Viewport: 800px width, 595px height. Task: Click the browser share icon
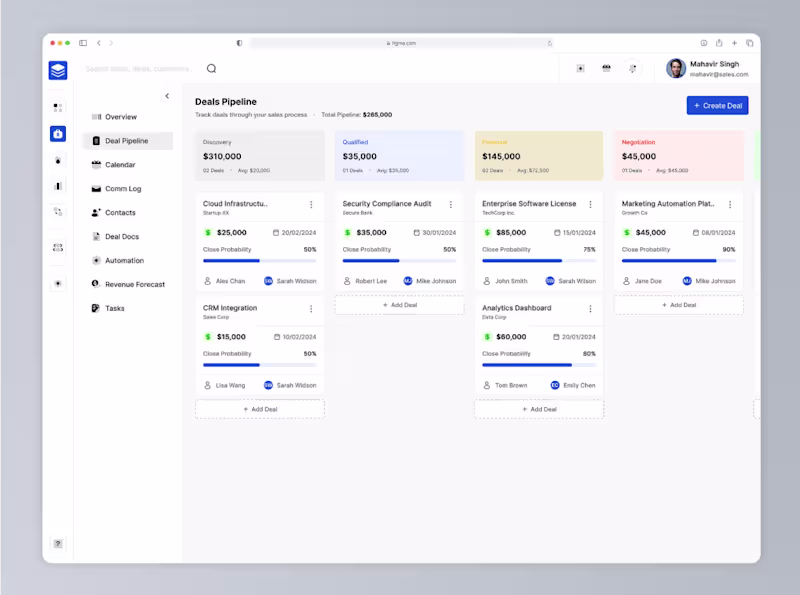pos(719,43)
